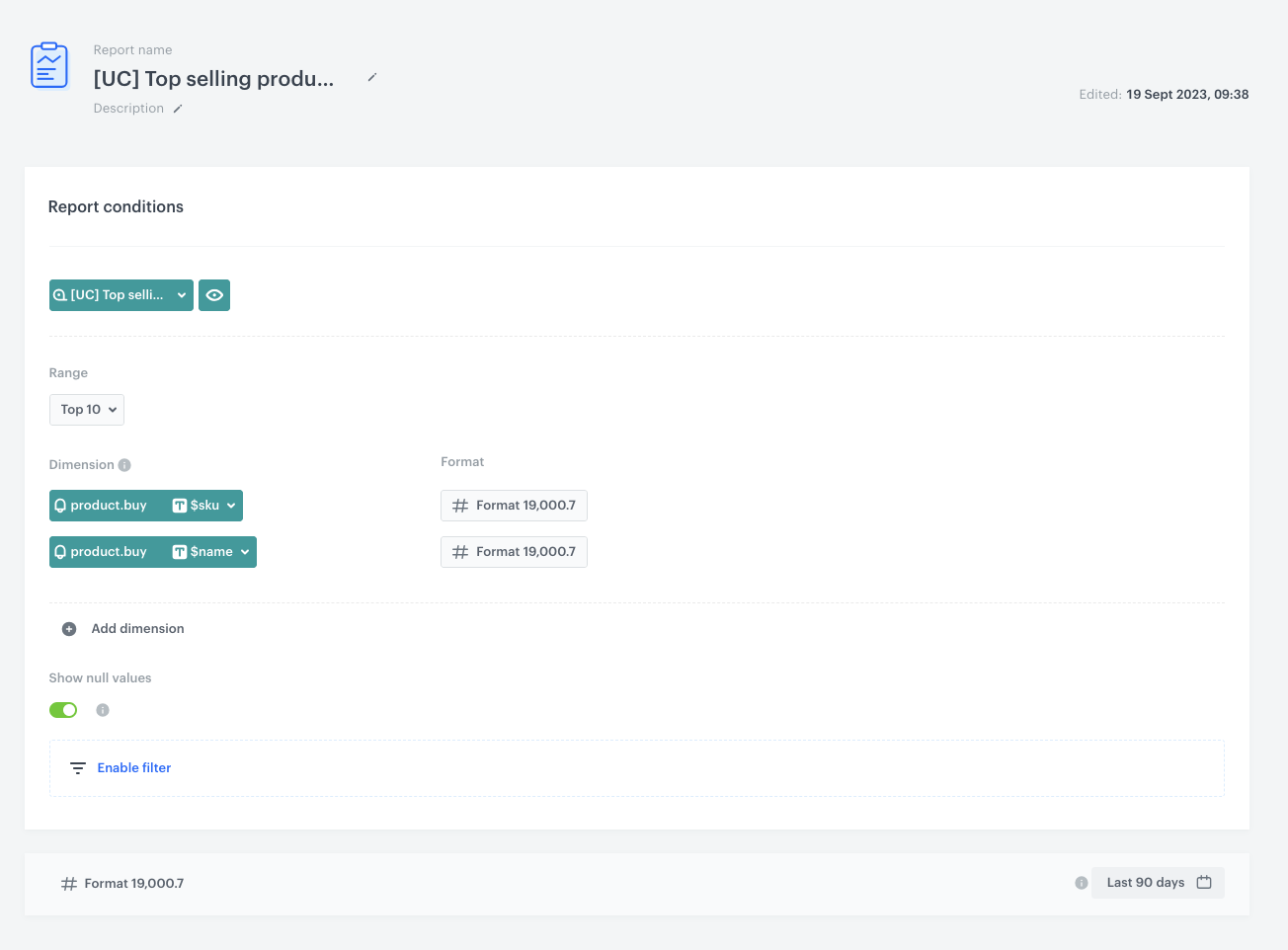Click info icon beside null values toggle

point(103,710)
